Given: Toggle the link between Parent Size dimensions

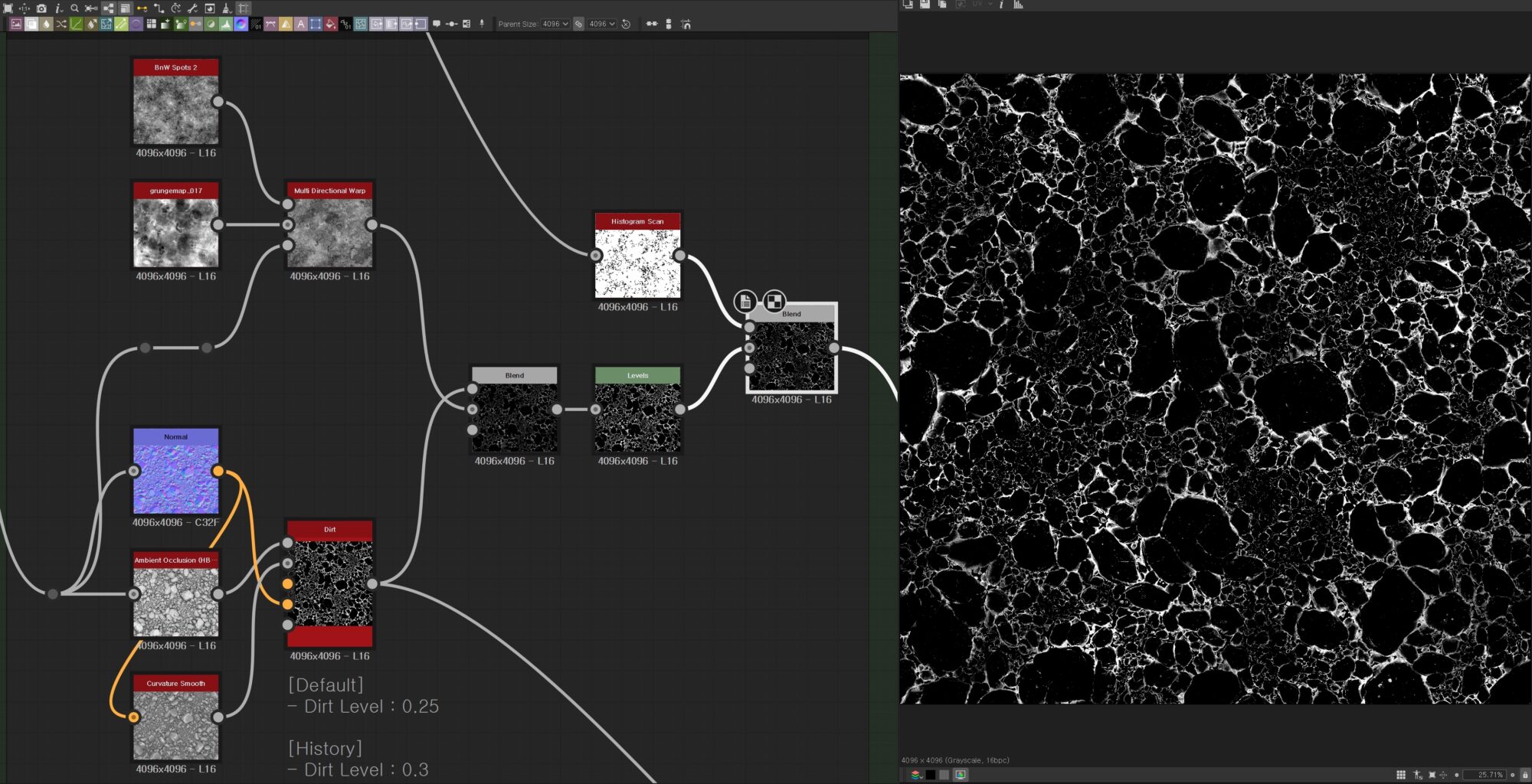Looking at the screenshot, I should pyautogui.click(x=578, y=24).
